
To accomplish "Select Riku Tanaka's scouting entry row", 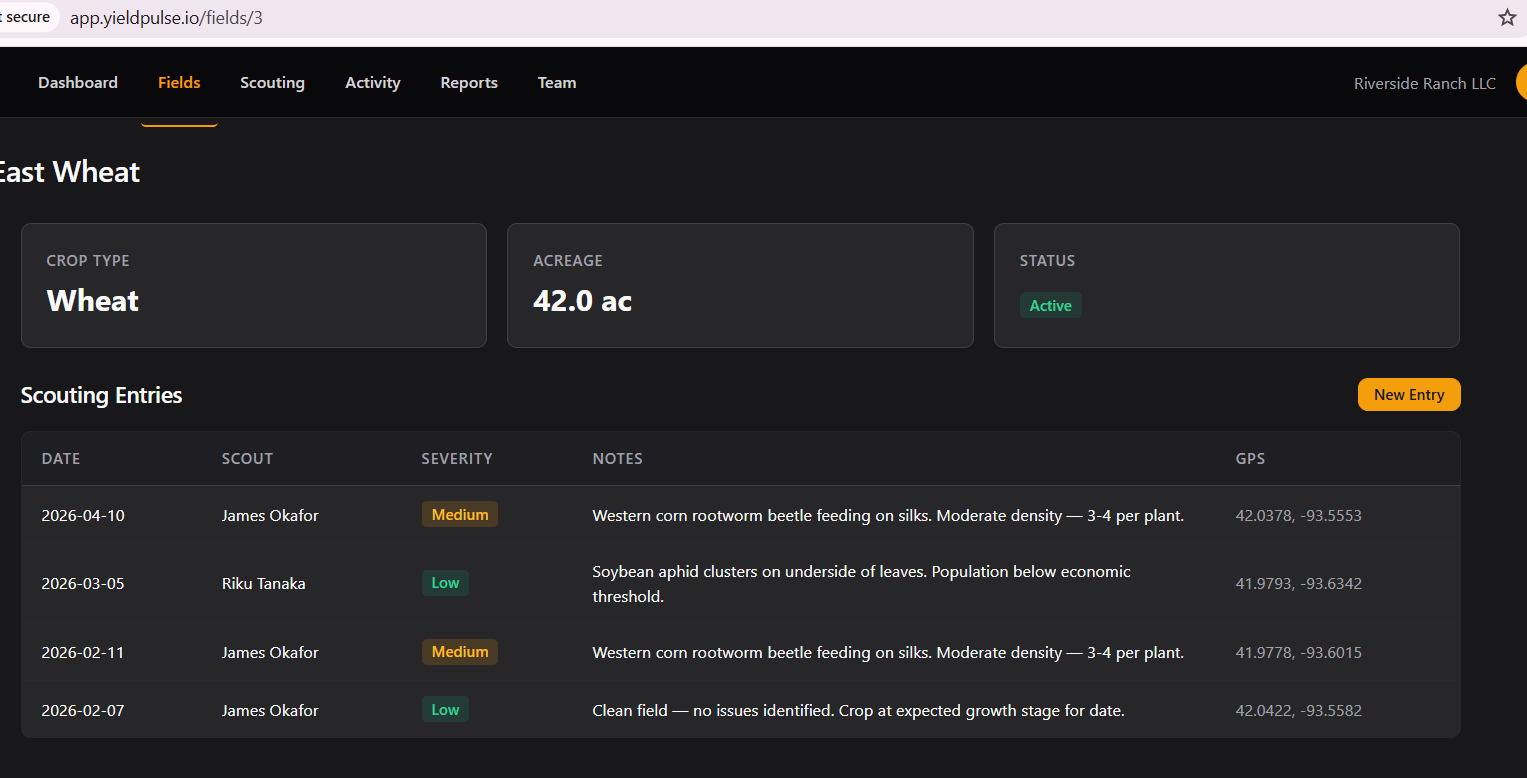I will pos(264,584).
